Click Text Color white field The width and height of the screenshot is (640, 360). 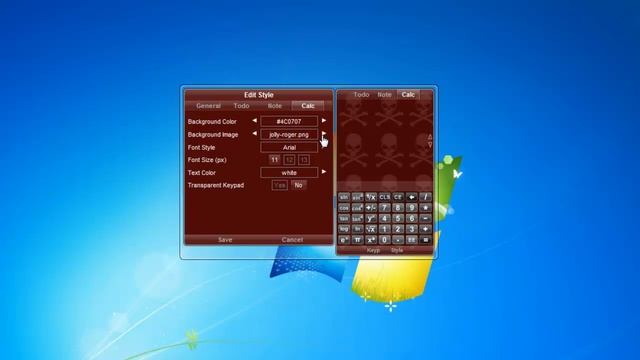point(289,173)
